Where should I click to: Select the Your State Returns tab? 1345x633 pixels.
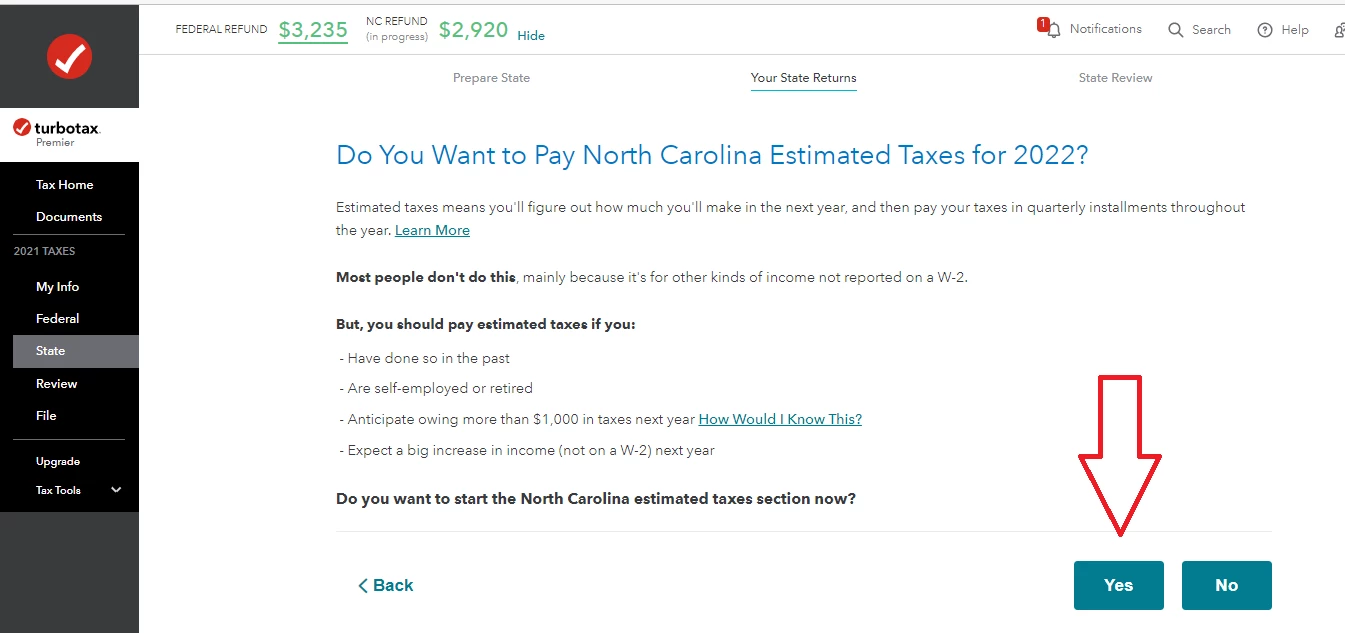click(804, 78)
